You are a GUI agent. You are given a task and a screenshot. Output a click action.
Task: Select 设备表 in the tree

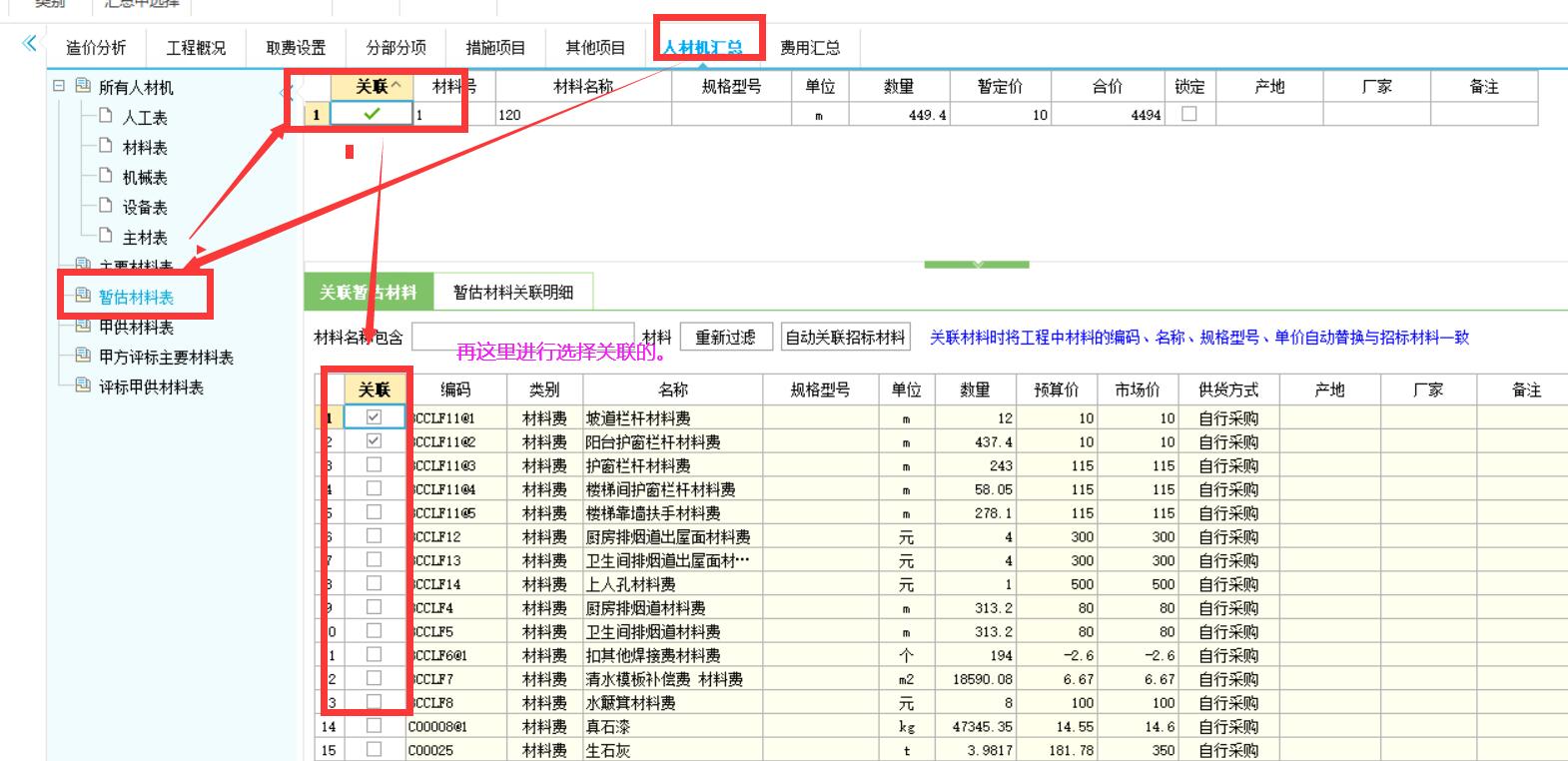(145, 208)
